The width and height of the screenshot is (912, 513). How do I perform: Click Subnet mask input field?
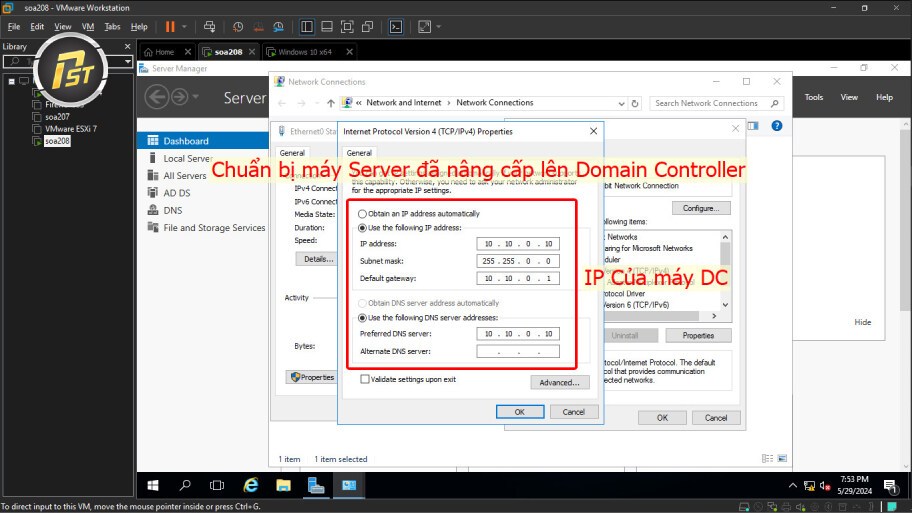(518, 261)
